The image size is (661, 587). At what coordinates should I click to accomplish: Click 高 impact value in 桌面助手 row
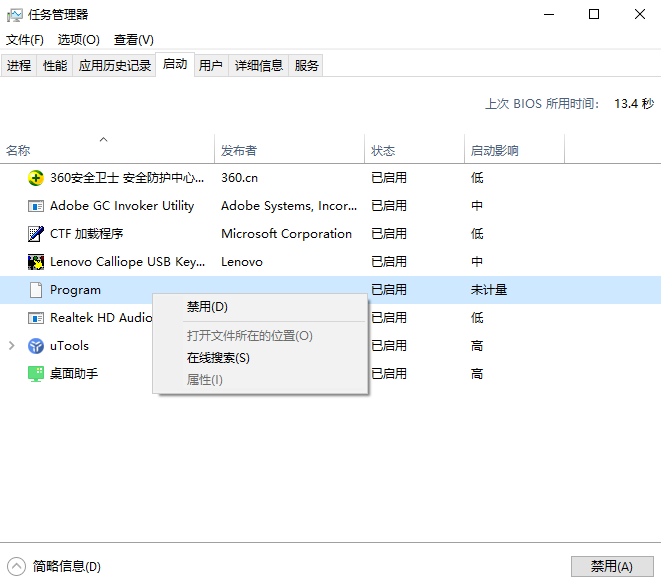click(477, 374)
